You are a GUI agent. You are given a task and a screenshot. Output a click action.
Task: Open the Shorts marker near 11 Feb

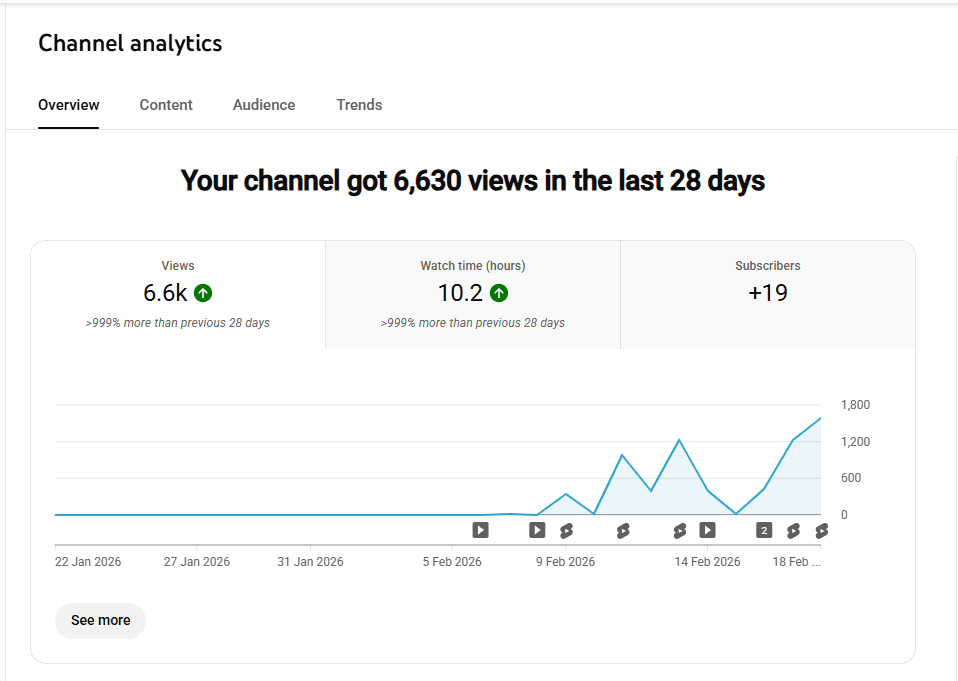623,530
